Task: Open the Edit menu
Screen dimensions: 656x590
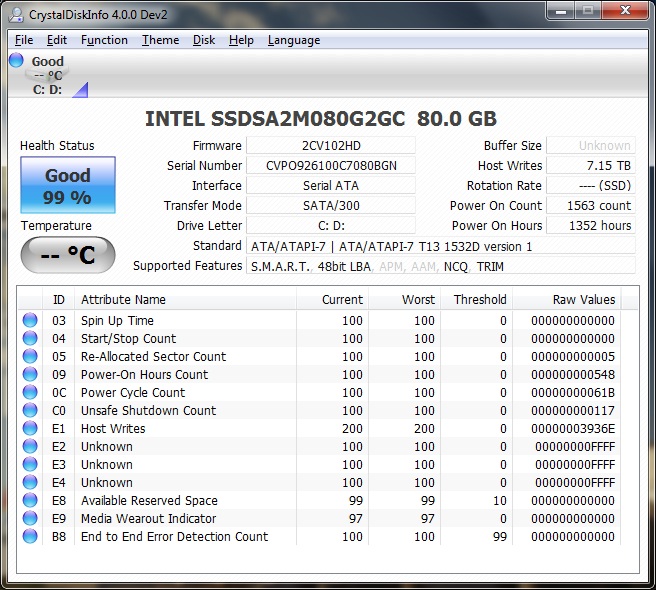Action: coord(56,40)
